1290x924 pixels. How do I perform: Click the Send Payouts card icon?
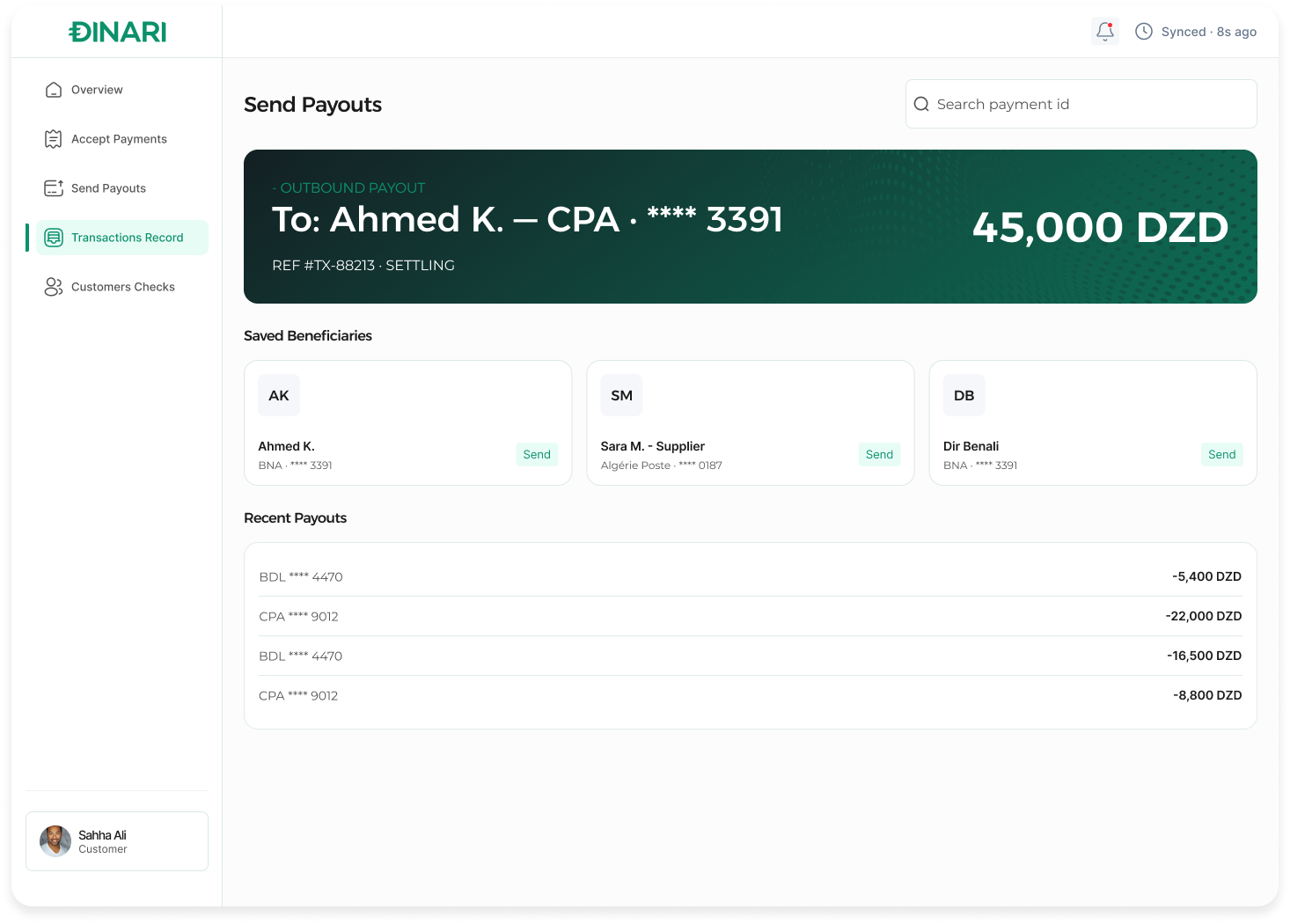pyautogui.click(x=54, y=188)
